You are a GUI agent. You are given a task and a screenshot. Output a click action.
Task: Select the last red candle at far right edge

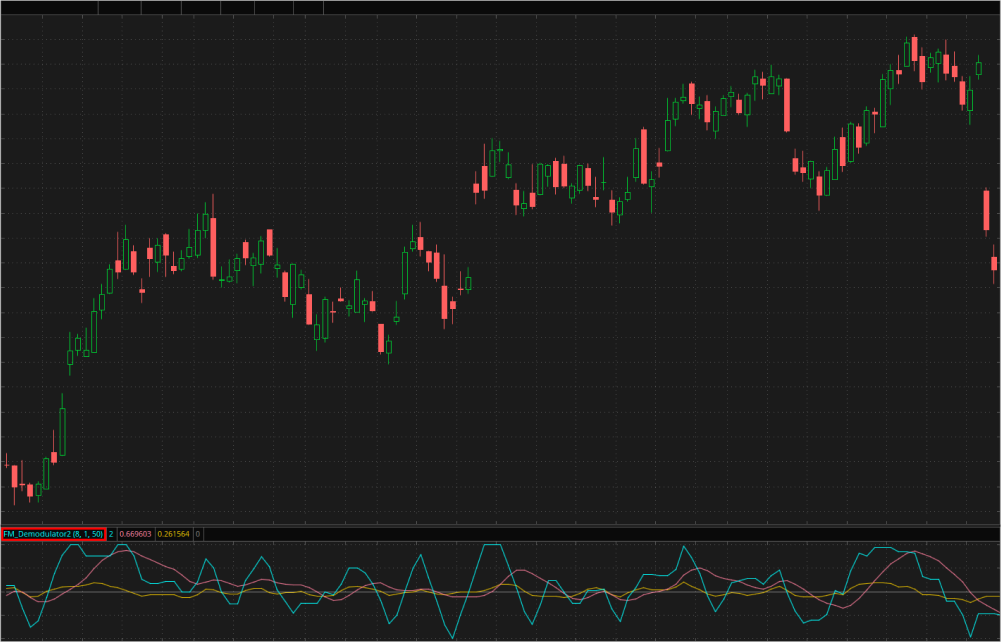click(x=994, y=263)
